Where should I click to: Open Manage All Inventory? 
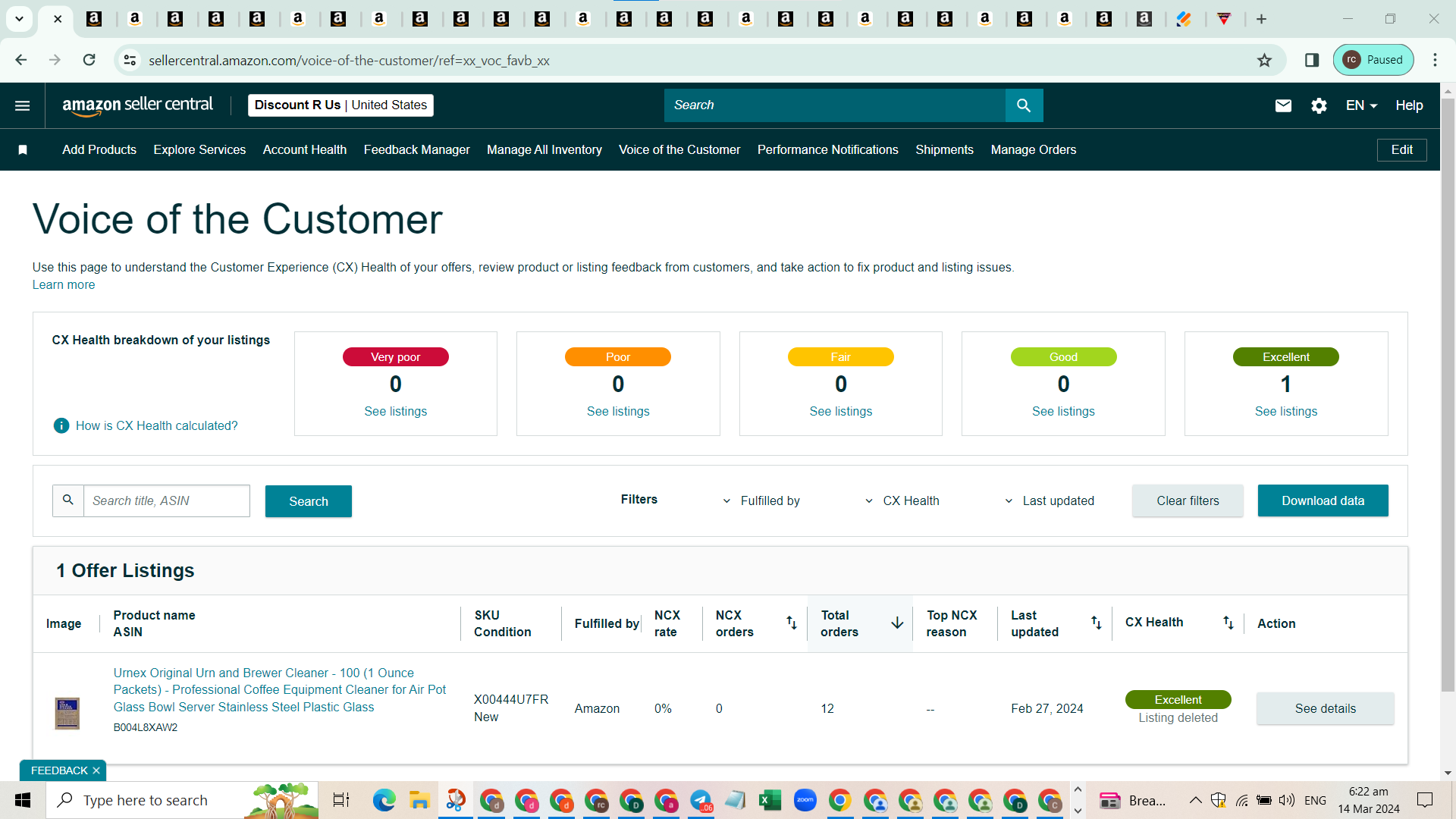[x=544, y=150]
